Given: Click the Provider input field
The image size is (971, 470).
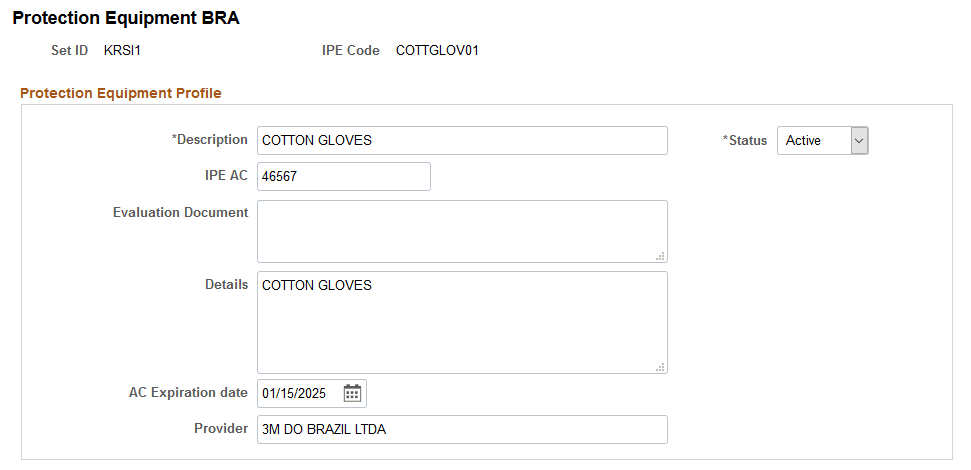Looking at the screenshot, I should coord(461,430).
